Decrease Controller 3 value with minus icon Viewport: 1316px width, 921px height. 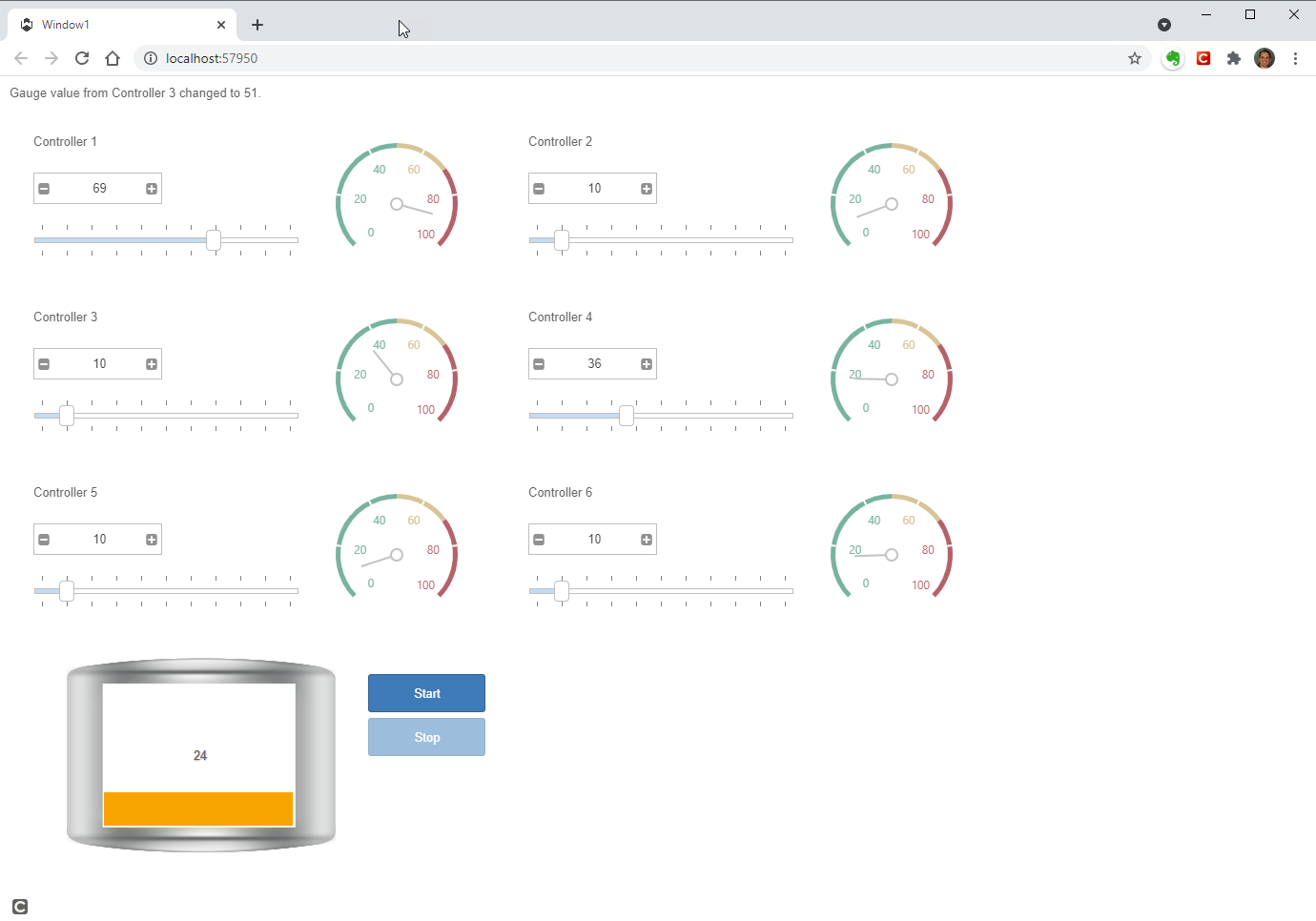(x=44, y=364)
